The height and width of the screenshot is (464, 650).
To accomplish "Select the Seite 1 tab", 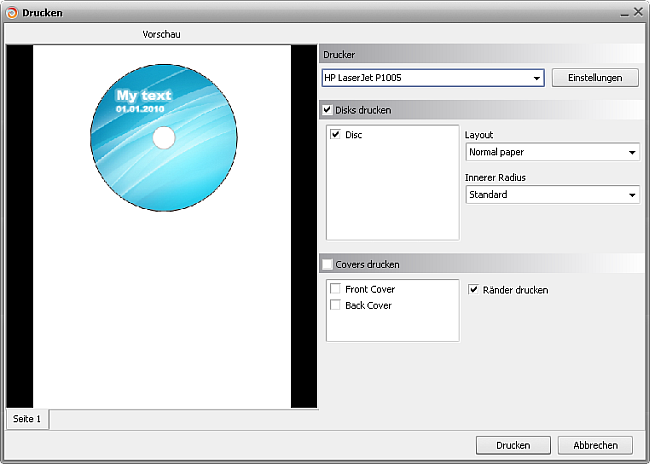I will pyautogui.click(x=27, y=419).
